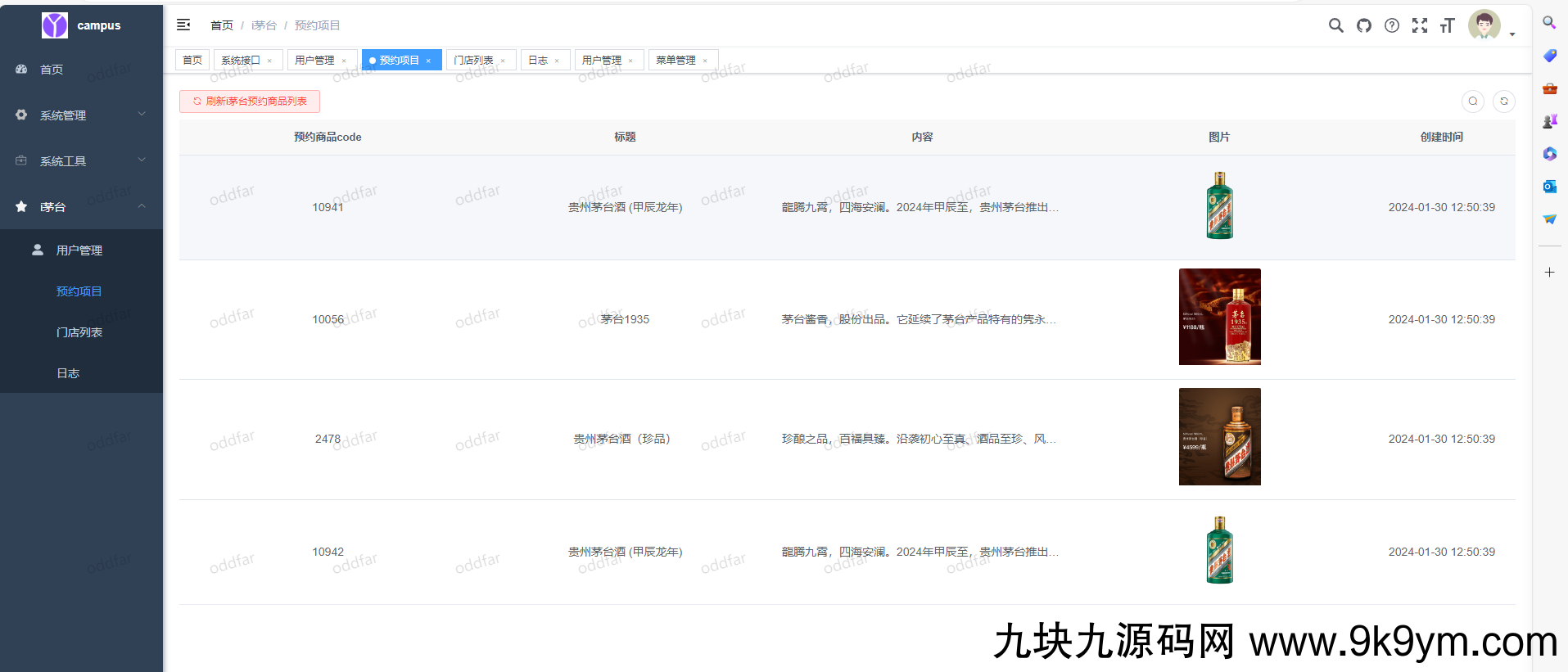Open the red toolbox sidebar icon
Screen dimensions: 1568x672
click(1549, 88)
